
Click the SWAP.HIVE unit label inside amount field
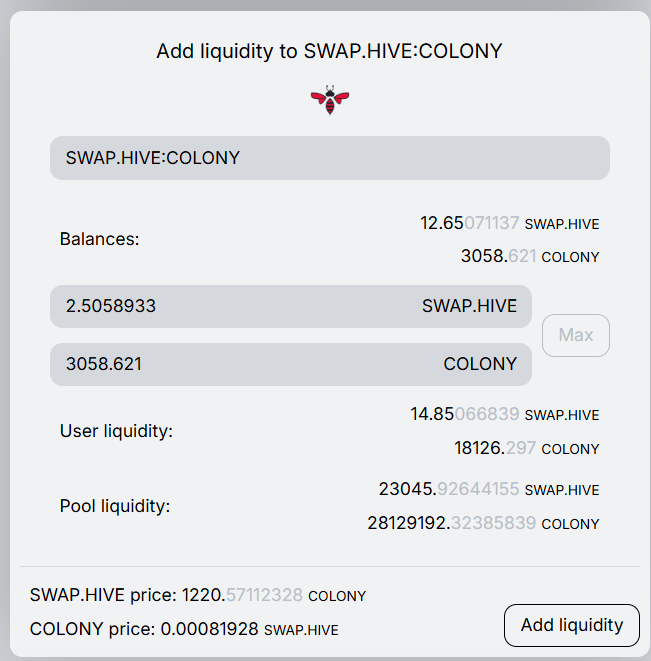pyautogui.click(x=469, y=306)
